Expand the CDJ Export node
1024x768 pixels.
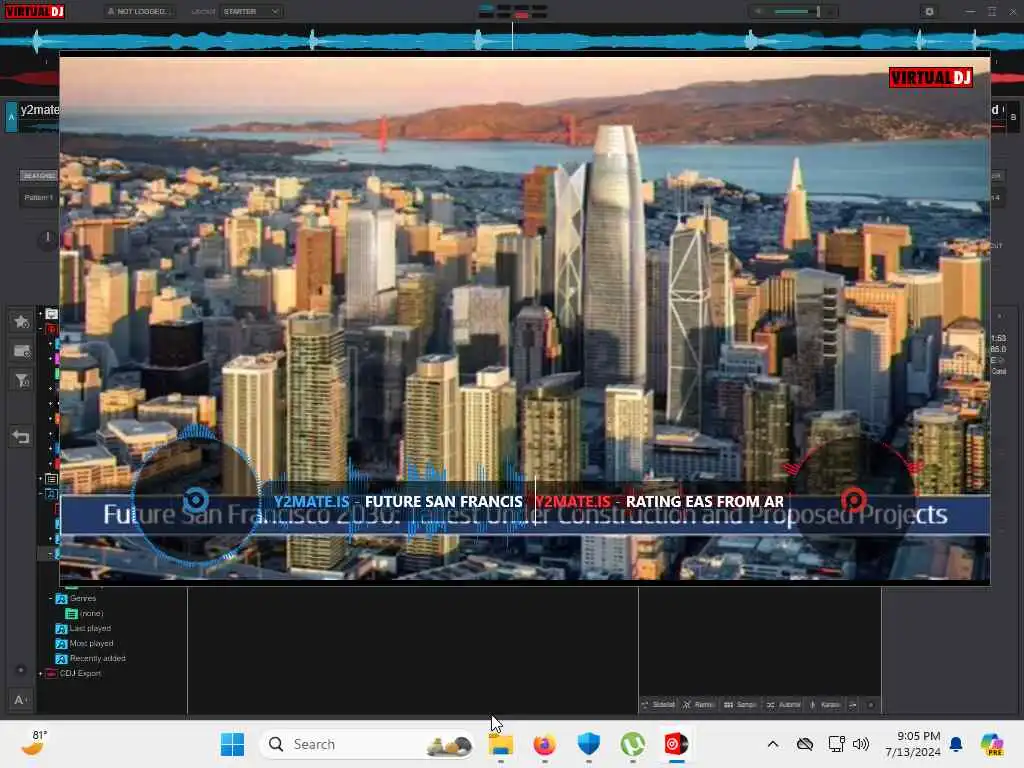(x=40, y=673)
